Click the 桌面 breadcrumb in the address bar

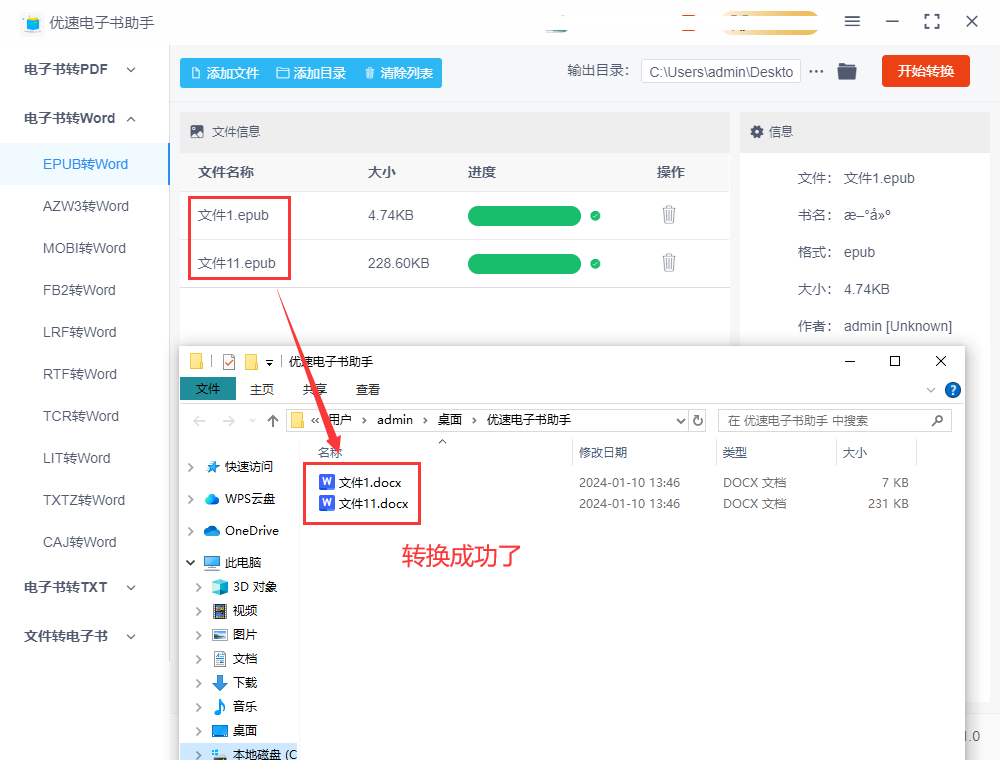pos(450,420)
